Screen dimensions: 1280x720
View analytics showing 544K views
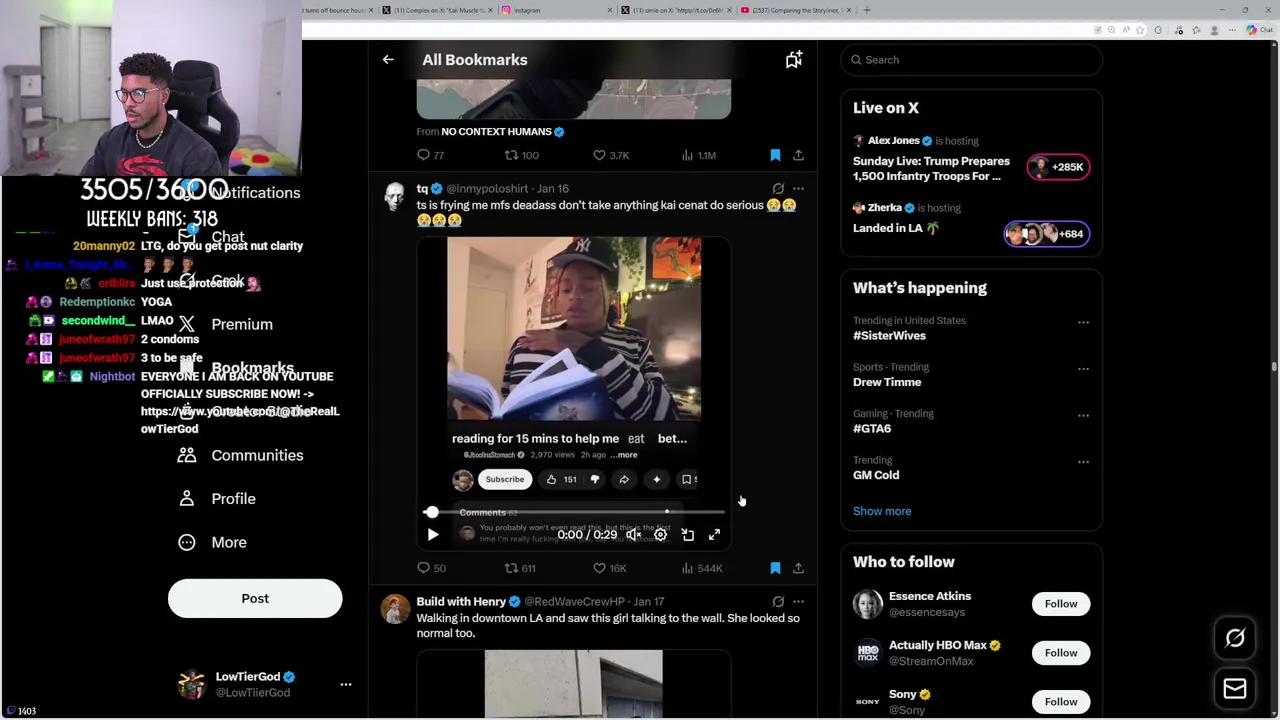point(701,568)
